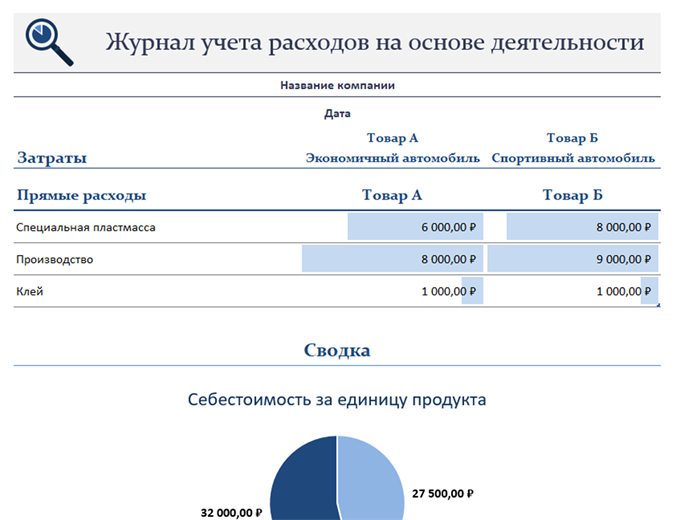
Task: Select the title 'Журнал учета расходов на основе деятельности'
Action: (375, 43)
